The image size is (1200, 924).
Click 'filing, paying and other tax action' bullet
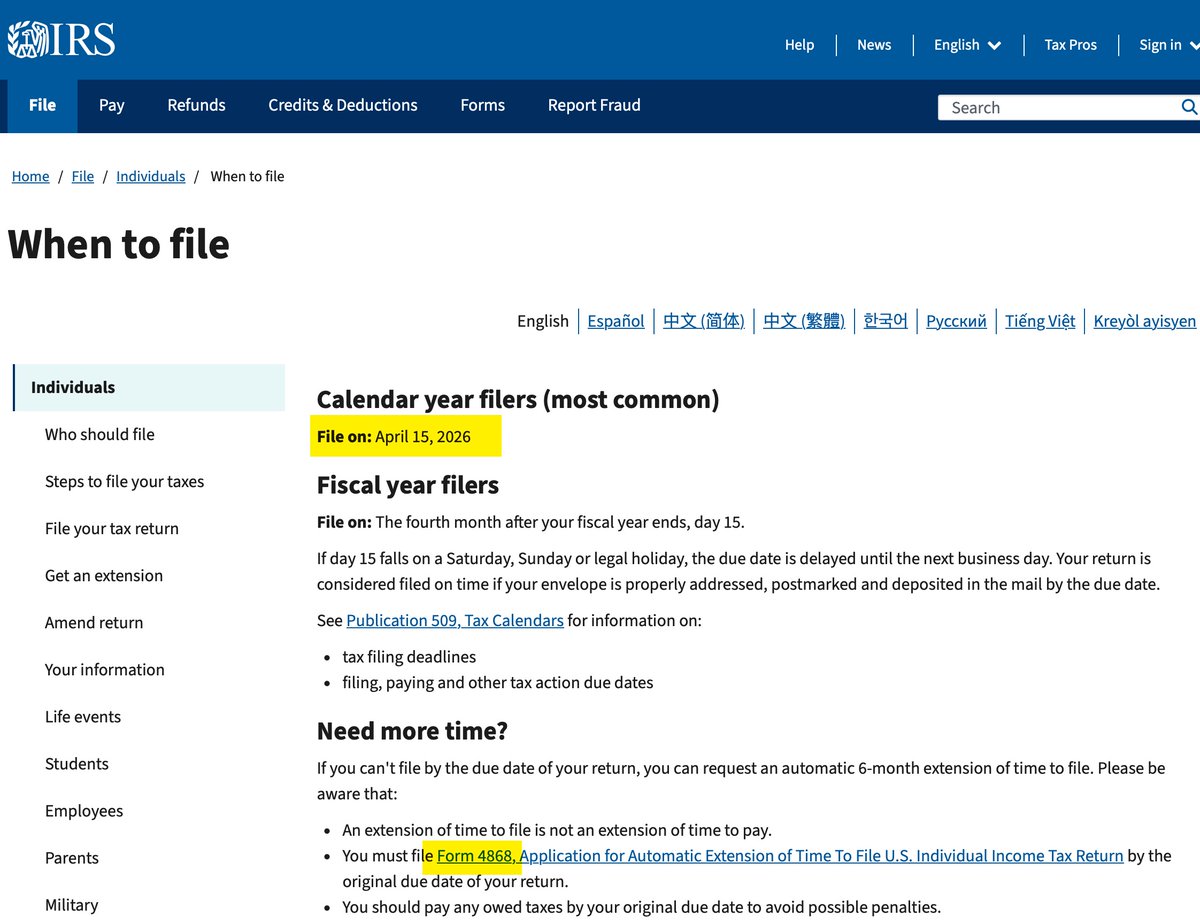(x=498, y=683)
